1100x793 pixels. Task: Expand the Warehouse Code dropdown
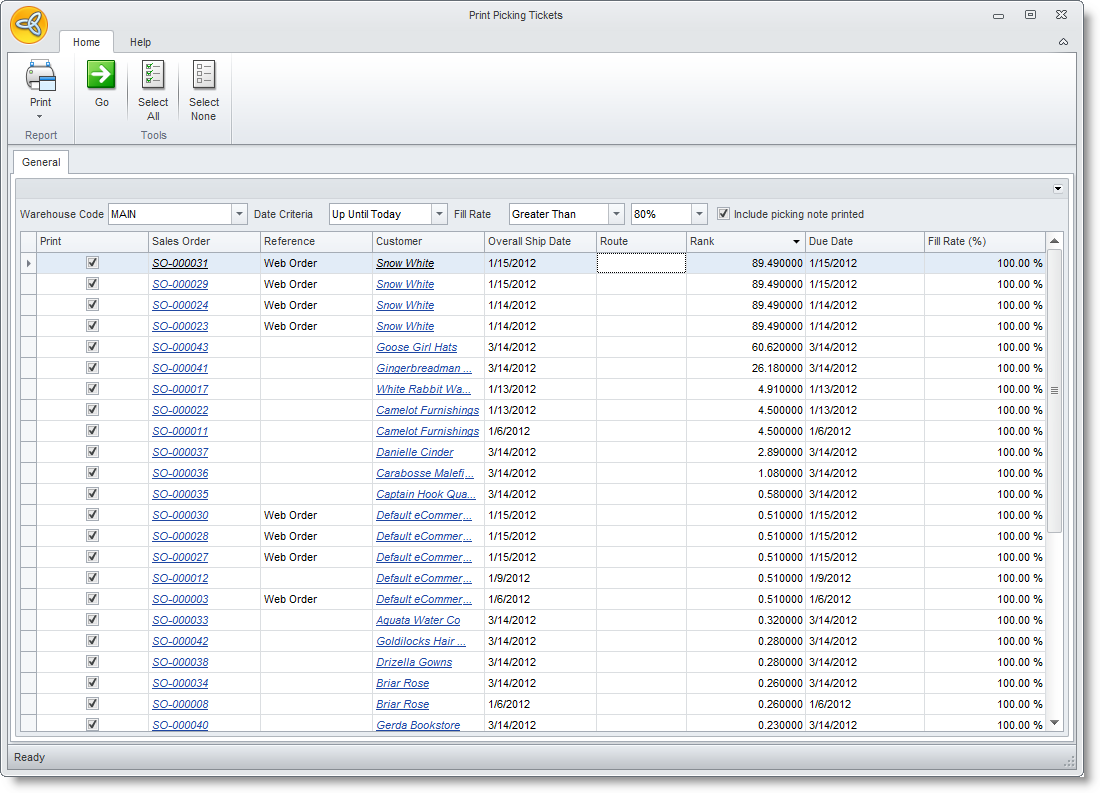239,214
